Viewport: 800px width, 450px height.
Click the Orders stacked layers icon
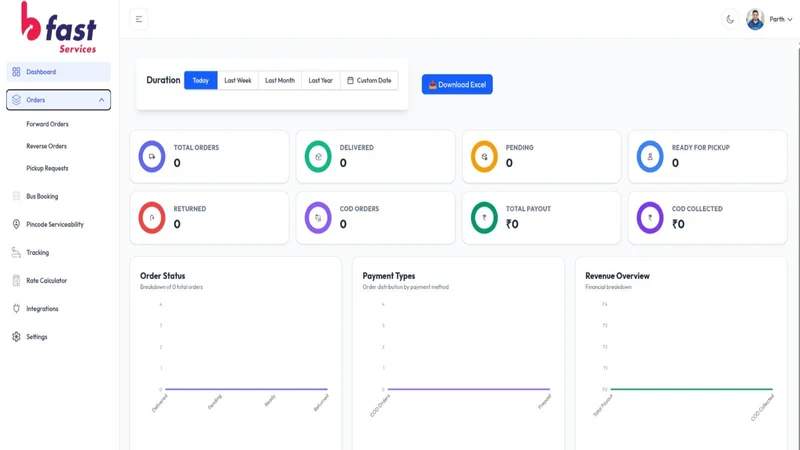(16, 100)
